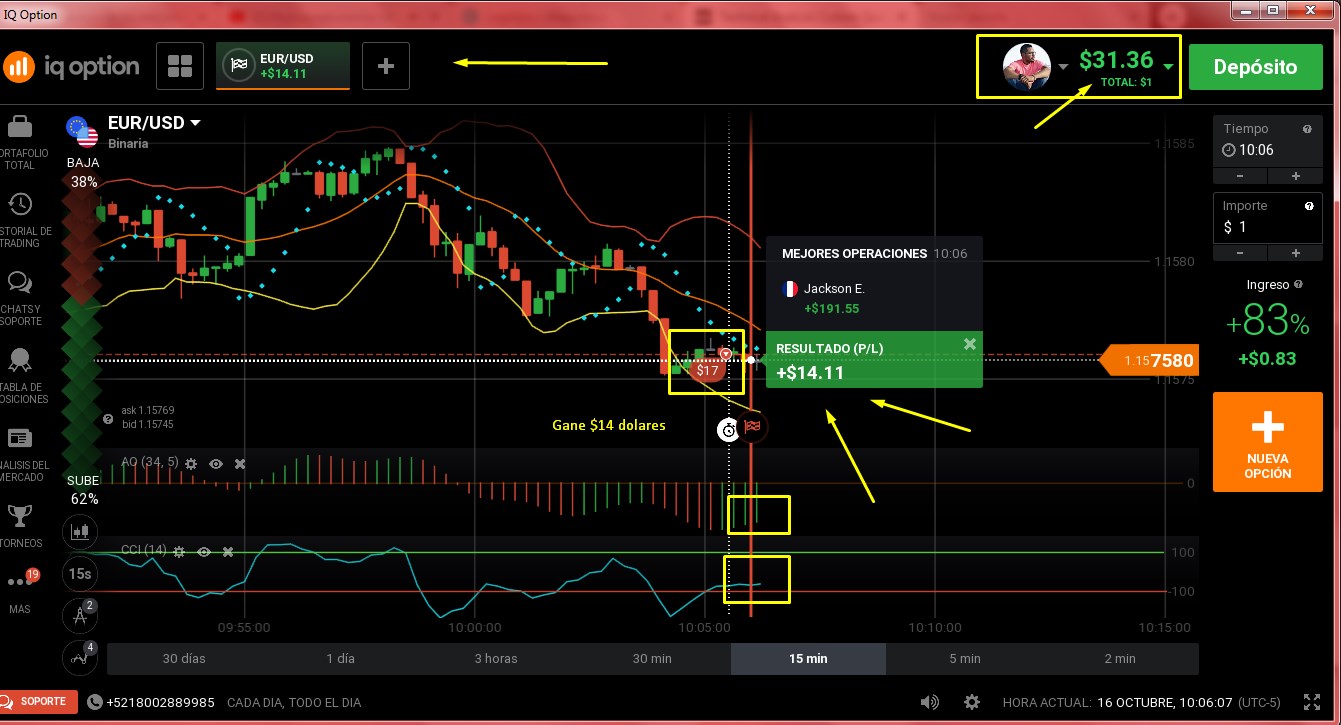
Task: Decrease expiration time with minus button
Action: pyautogui.click(x=1240, y=176)
